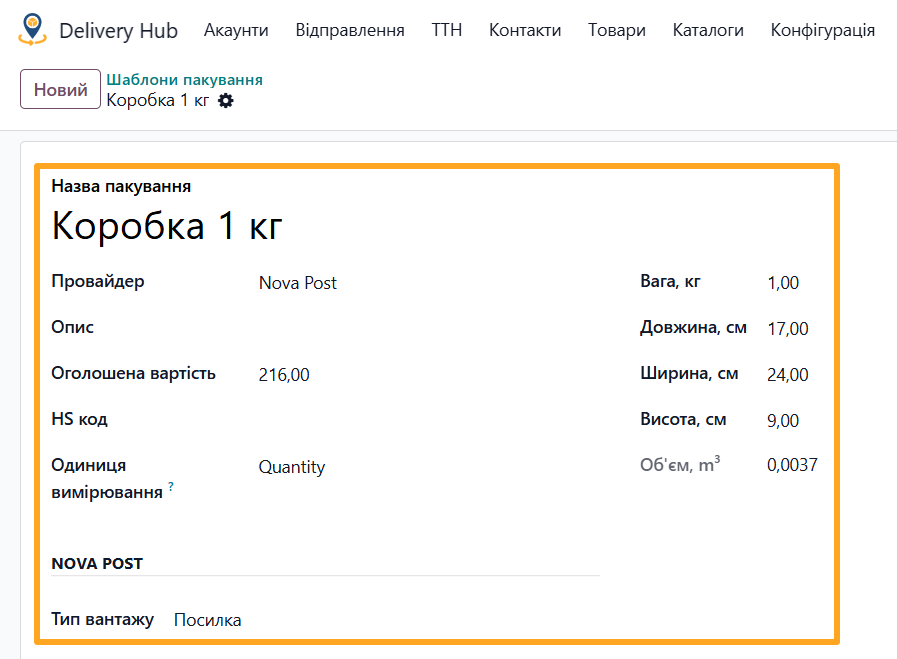This screenshot has height=659, width=897.
Task: Open the Провайдер field showing Nova Post
Action: [x=297, y=283]
